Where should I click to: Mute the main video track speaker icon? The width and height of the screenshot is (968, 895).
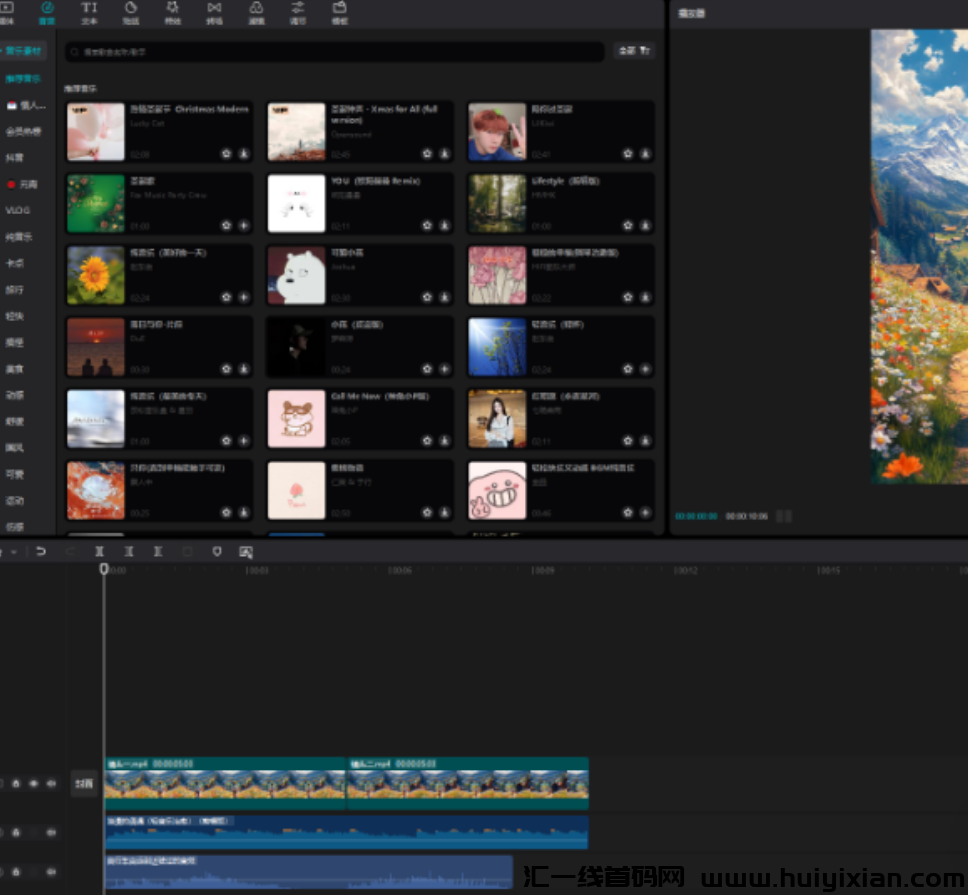pos(50,784)
